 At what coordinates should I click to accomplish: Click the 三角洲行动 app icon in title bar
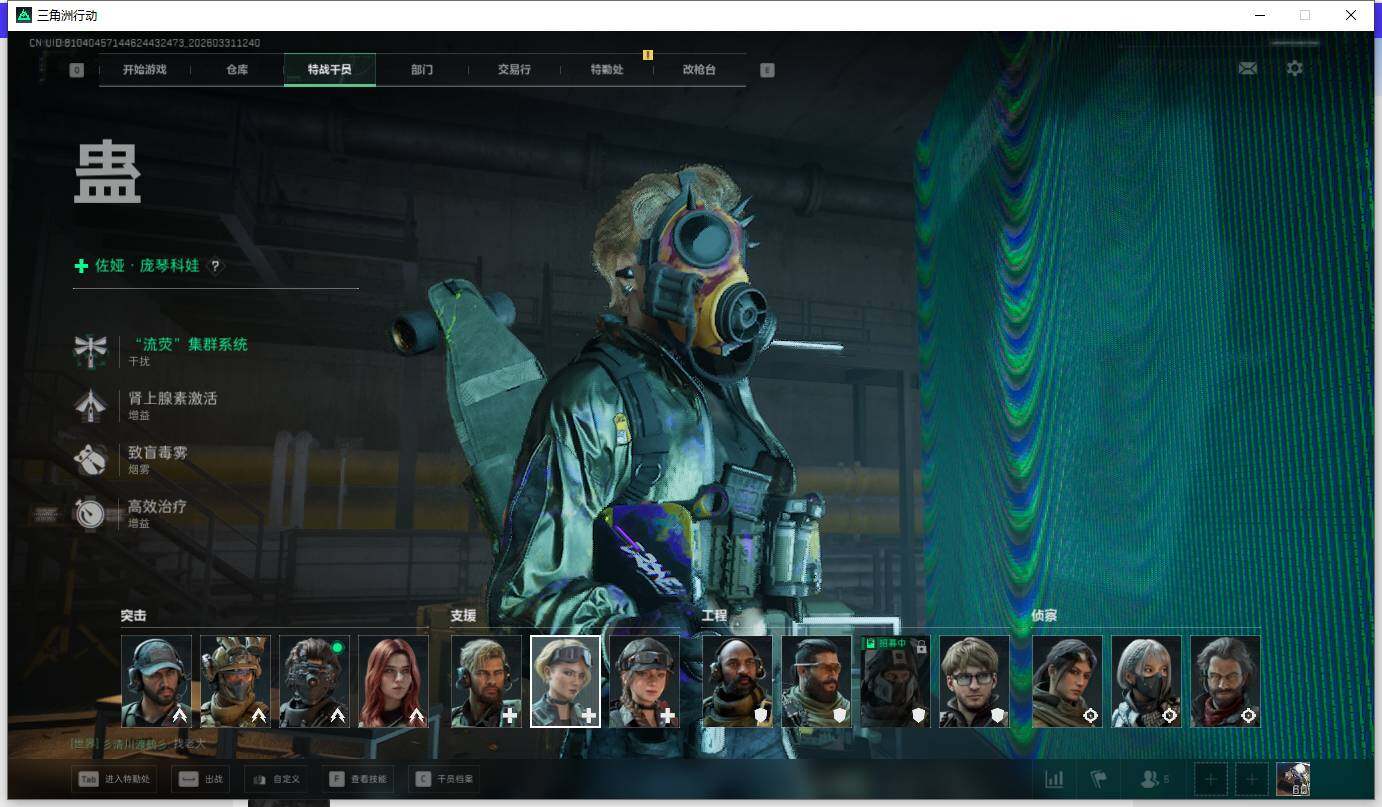pyautogui.click(x=24, y=15)
